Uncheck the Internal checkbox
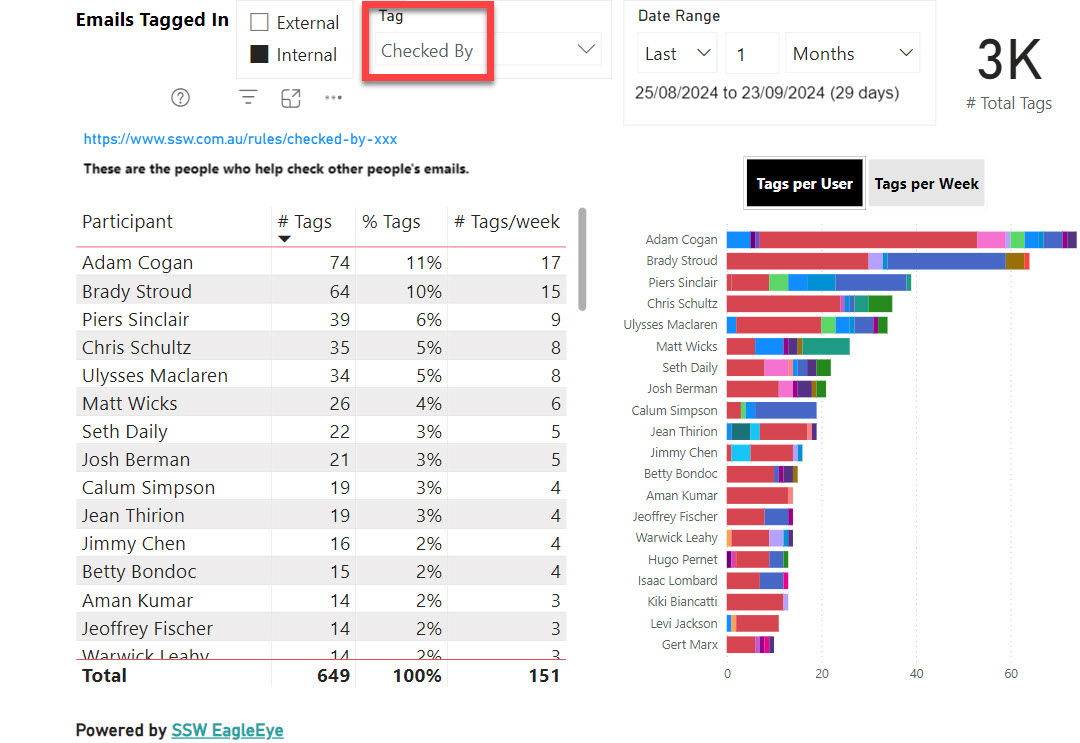Image resolution: width=1080 pixels, height=743 pixels. pyautogui.click(x=260, y=55)
